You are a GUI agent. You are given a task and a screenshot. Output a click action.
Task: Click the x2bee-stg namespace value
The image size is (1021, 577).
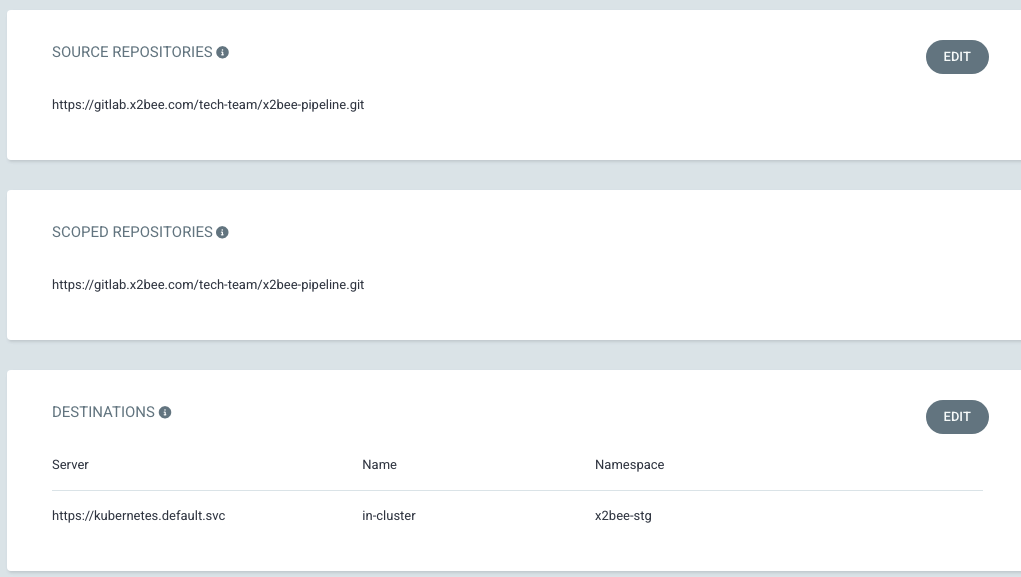(623, 516)
